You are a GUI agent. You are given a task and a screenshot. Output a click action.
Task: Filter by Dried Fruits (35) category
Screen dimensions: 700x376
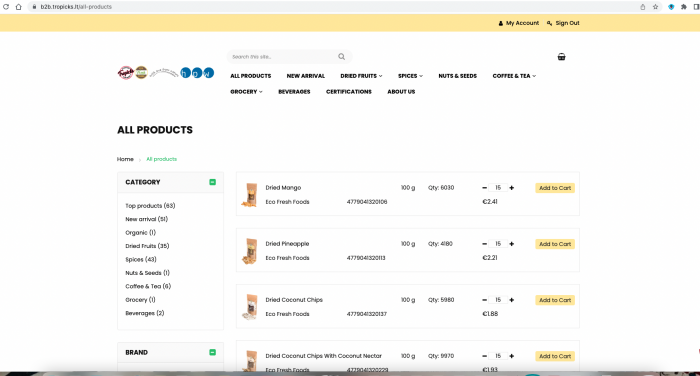147,246
